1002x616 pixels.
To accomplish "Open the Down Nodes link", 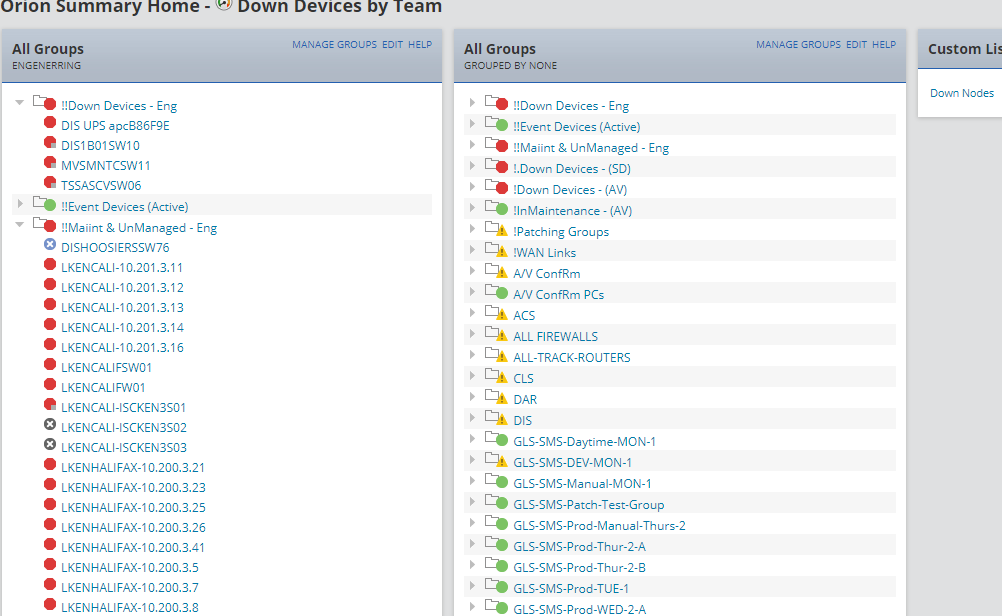I will (962, 93).
